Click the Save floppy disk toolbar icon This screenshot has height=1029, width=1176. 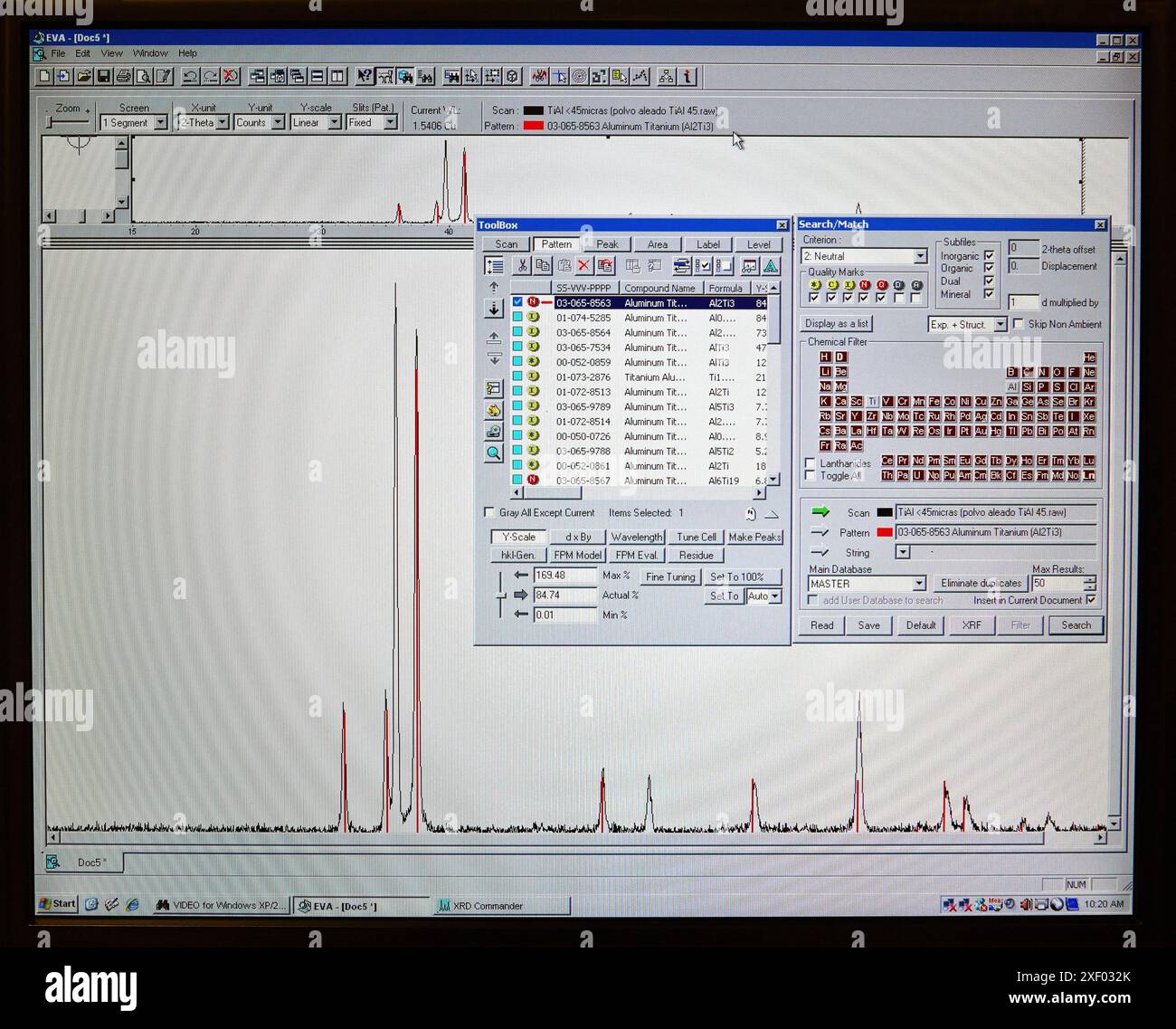(x=104, y=77)
